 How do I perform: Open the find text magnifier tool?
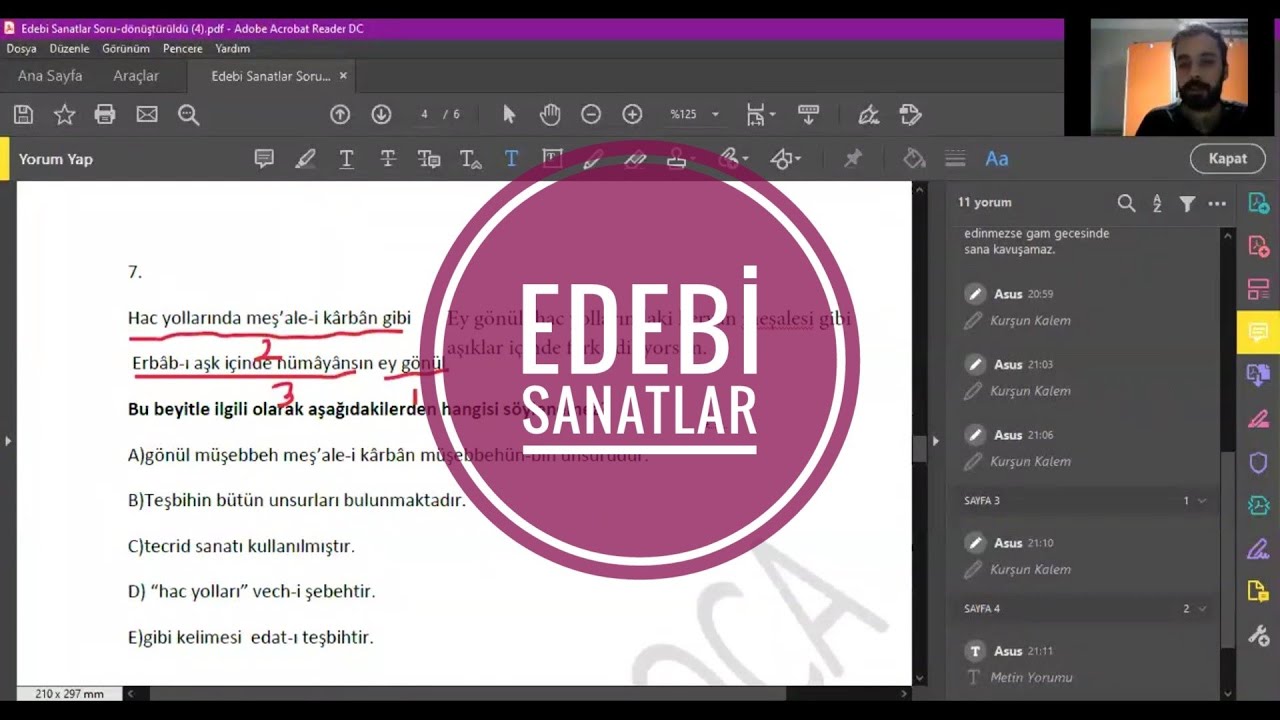tap(188, 115)
